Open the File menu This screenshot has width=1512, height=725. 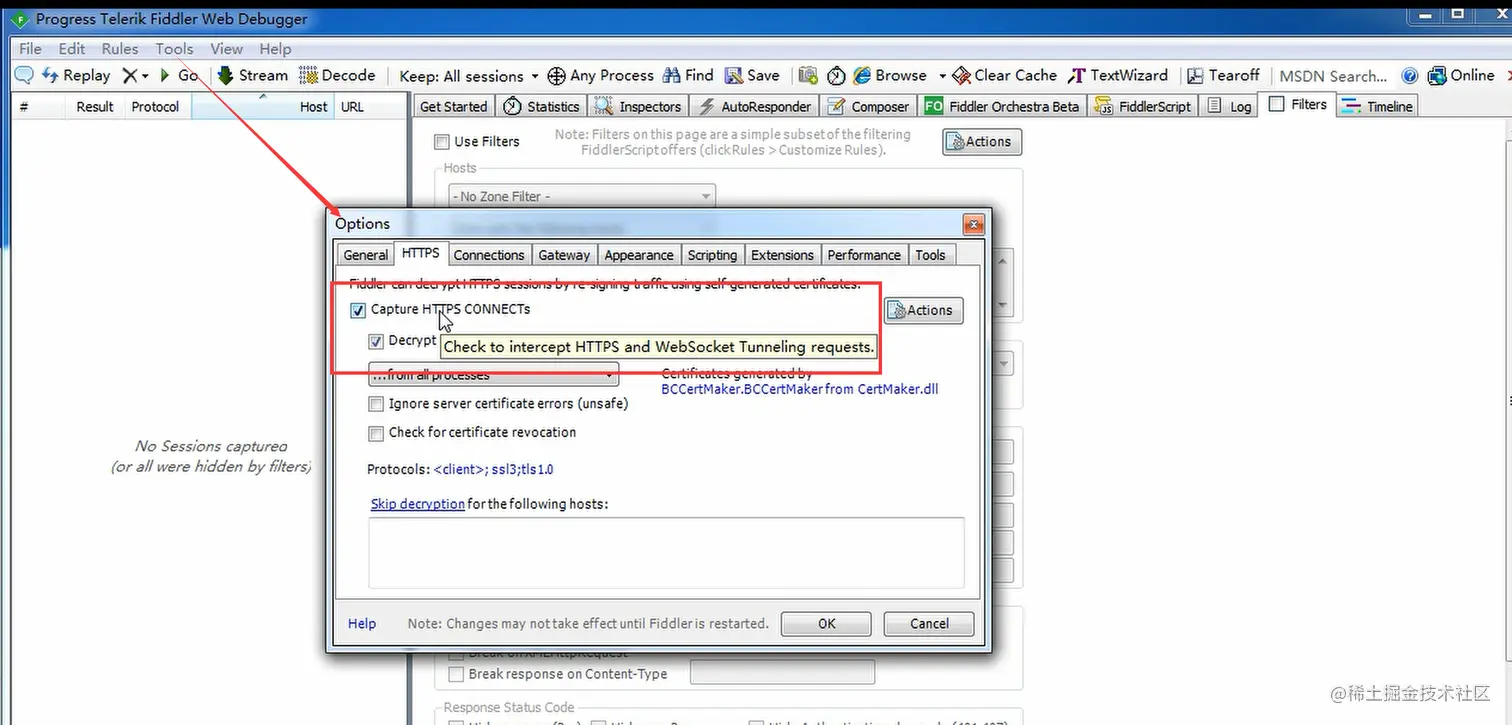click(30, 48)
